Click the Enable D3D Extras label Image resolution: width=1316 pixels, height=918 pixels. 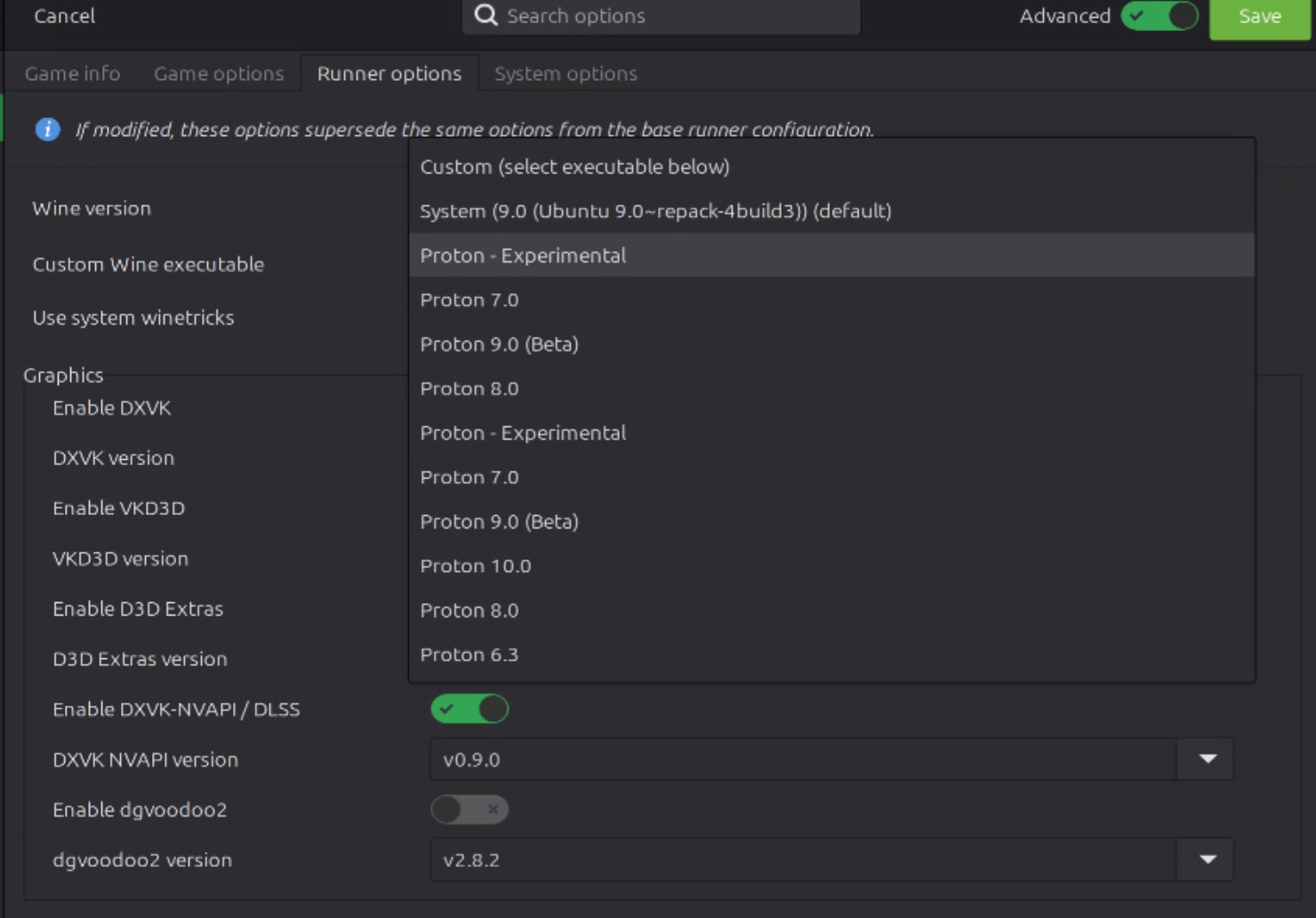tap(138, 608)
